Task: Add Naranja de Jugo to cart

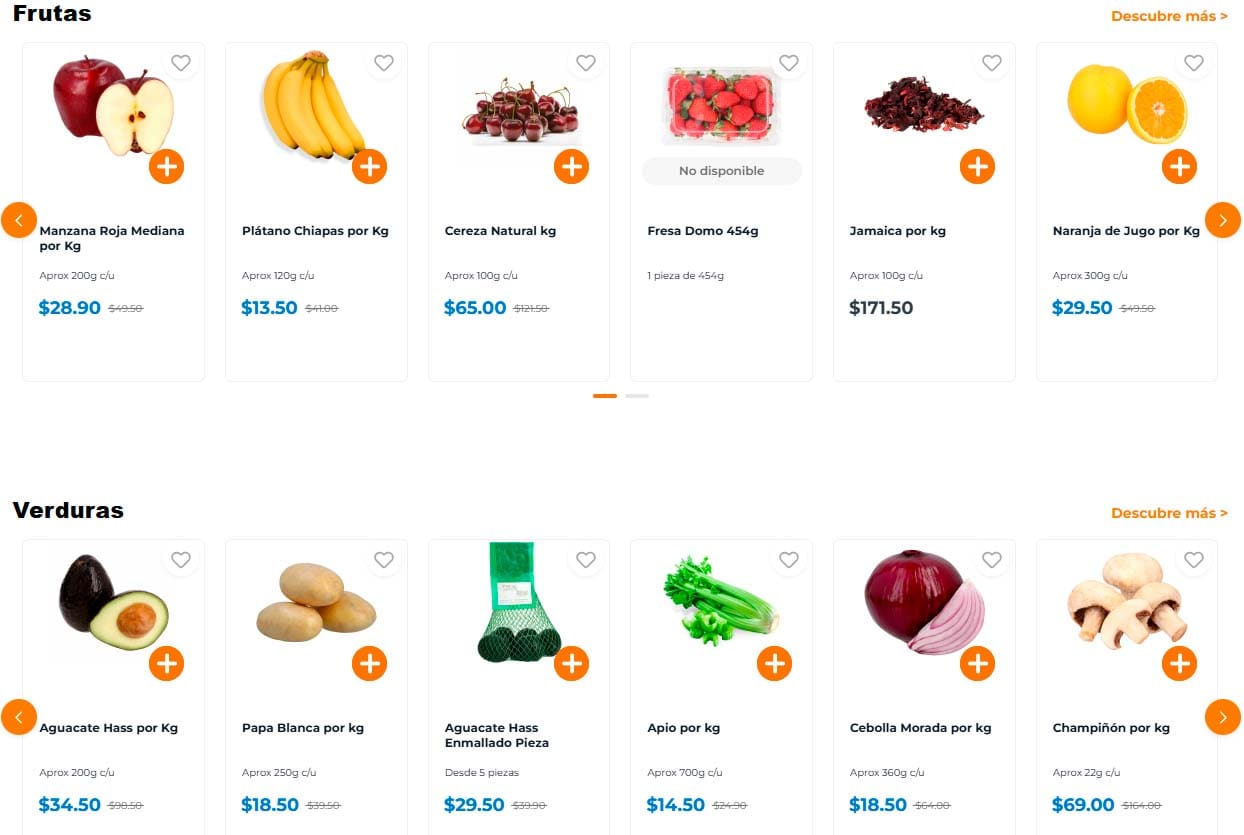Action: pos(1179,166)
